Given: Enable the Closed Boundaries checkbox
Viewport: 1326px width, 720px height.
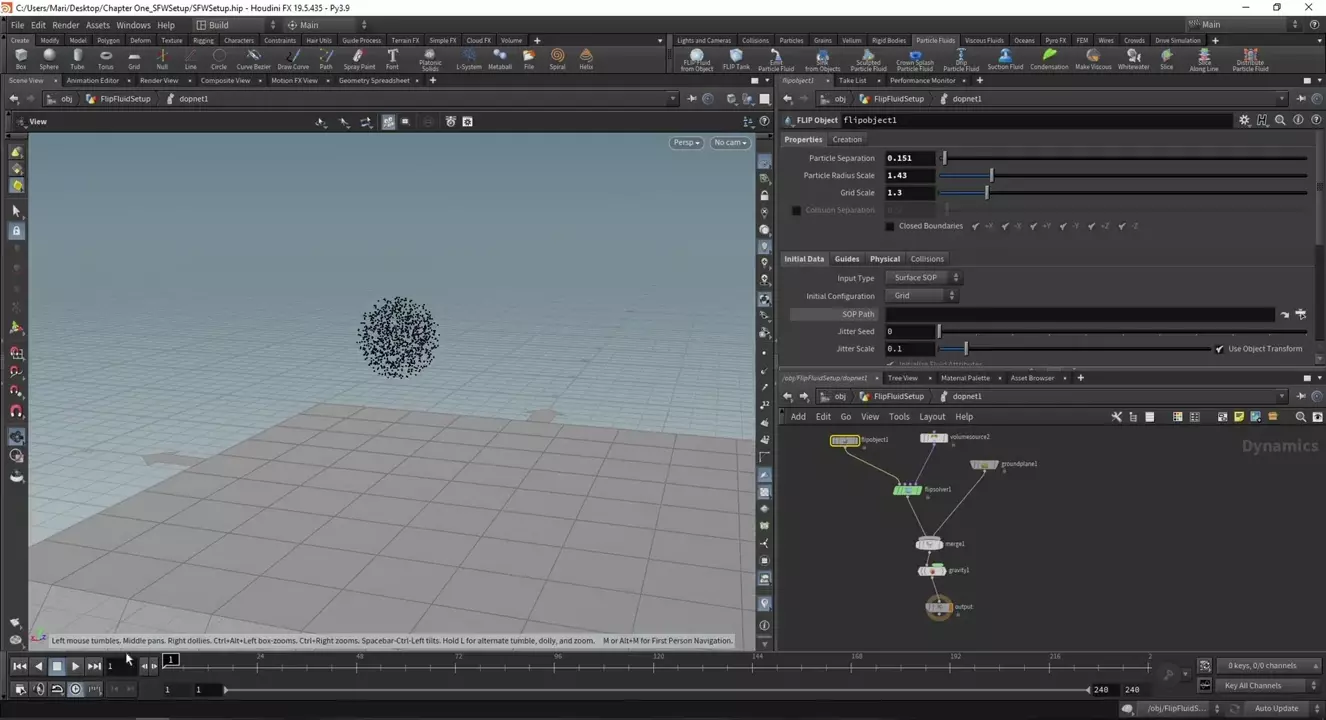Looking at the screenshot, I should [x=890, y=226].
